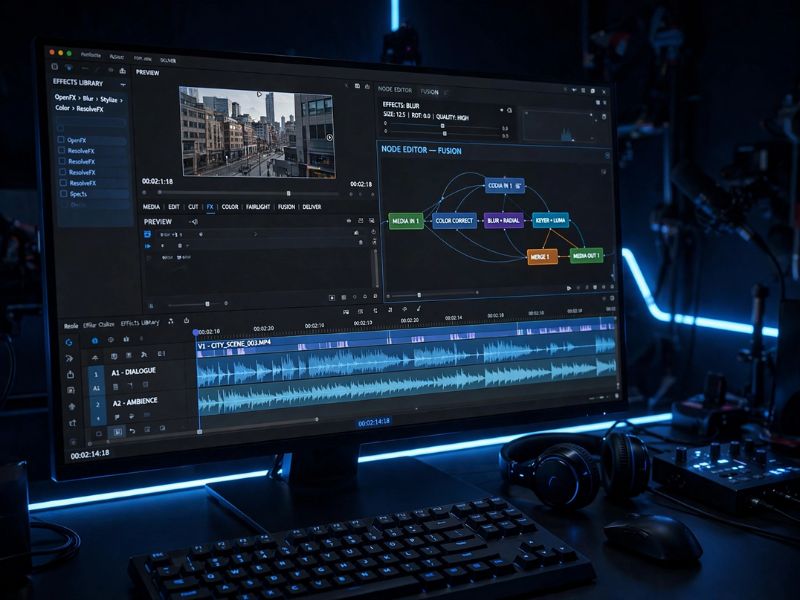Click the blur Size slider handle
This screenshot has height=600, width=800.
click(442, 126)
